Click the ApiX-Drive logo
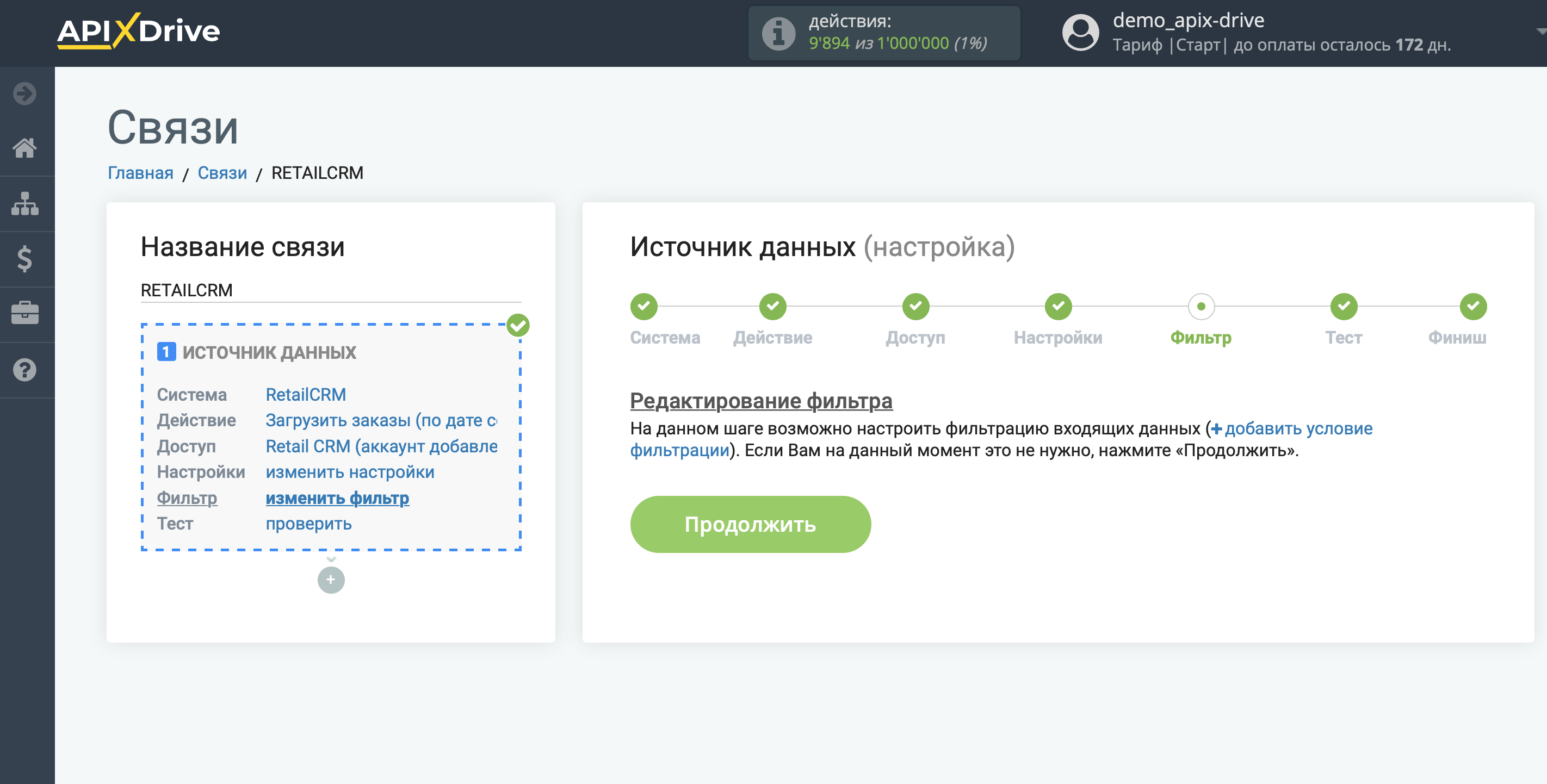Image resolution: width=1547 pixels, height=784 pixels. point(139,30)
